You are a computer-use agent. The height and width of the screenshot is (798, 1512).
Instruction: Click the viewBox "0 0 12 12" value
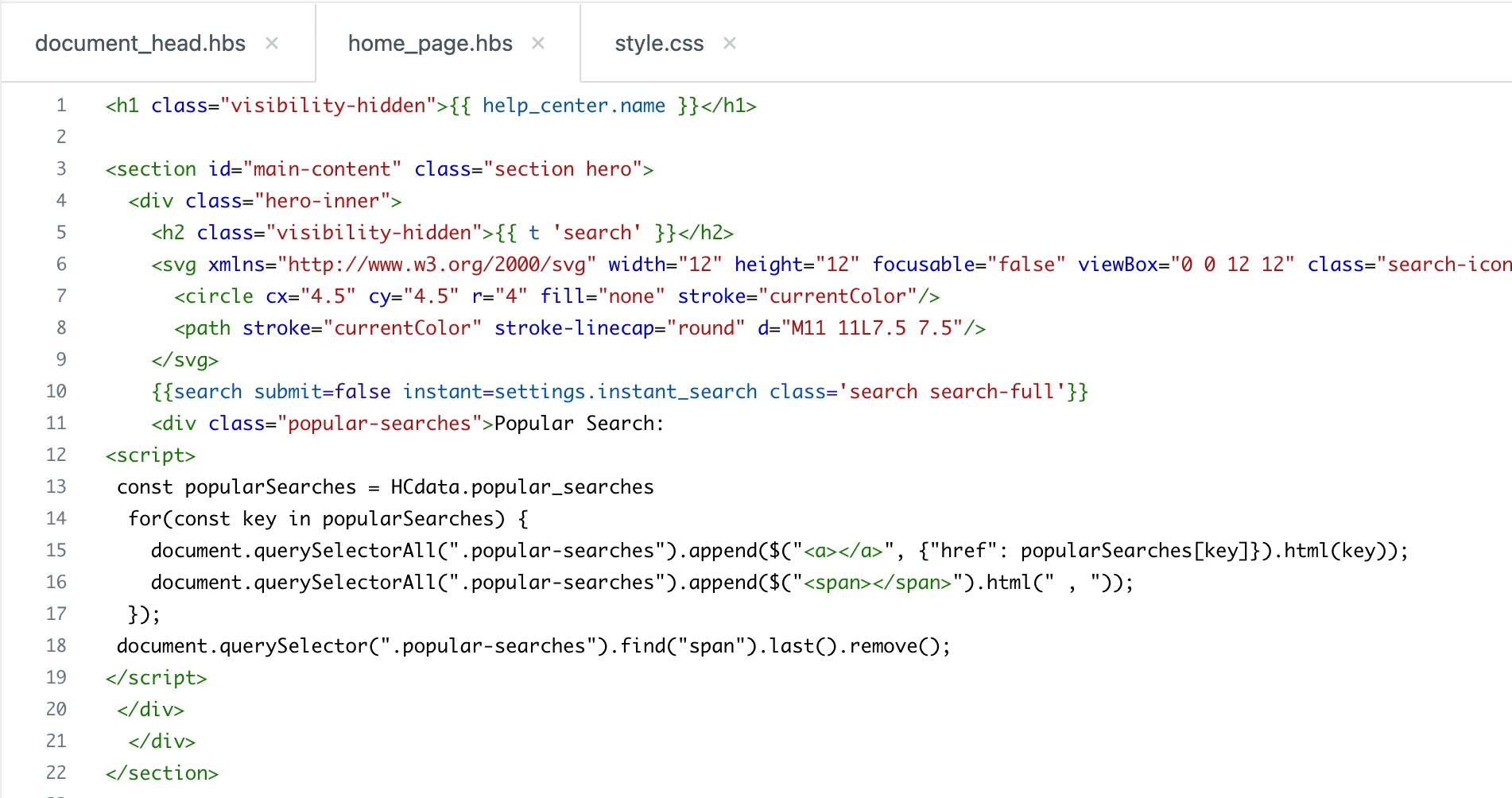(x=1233, y=265)
